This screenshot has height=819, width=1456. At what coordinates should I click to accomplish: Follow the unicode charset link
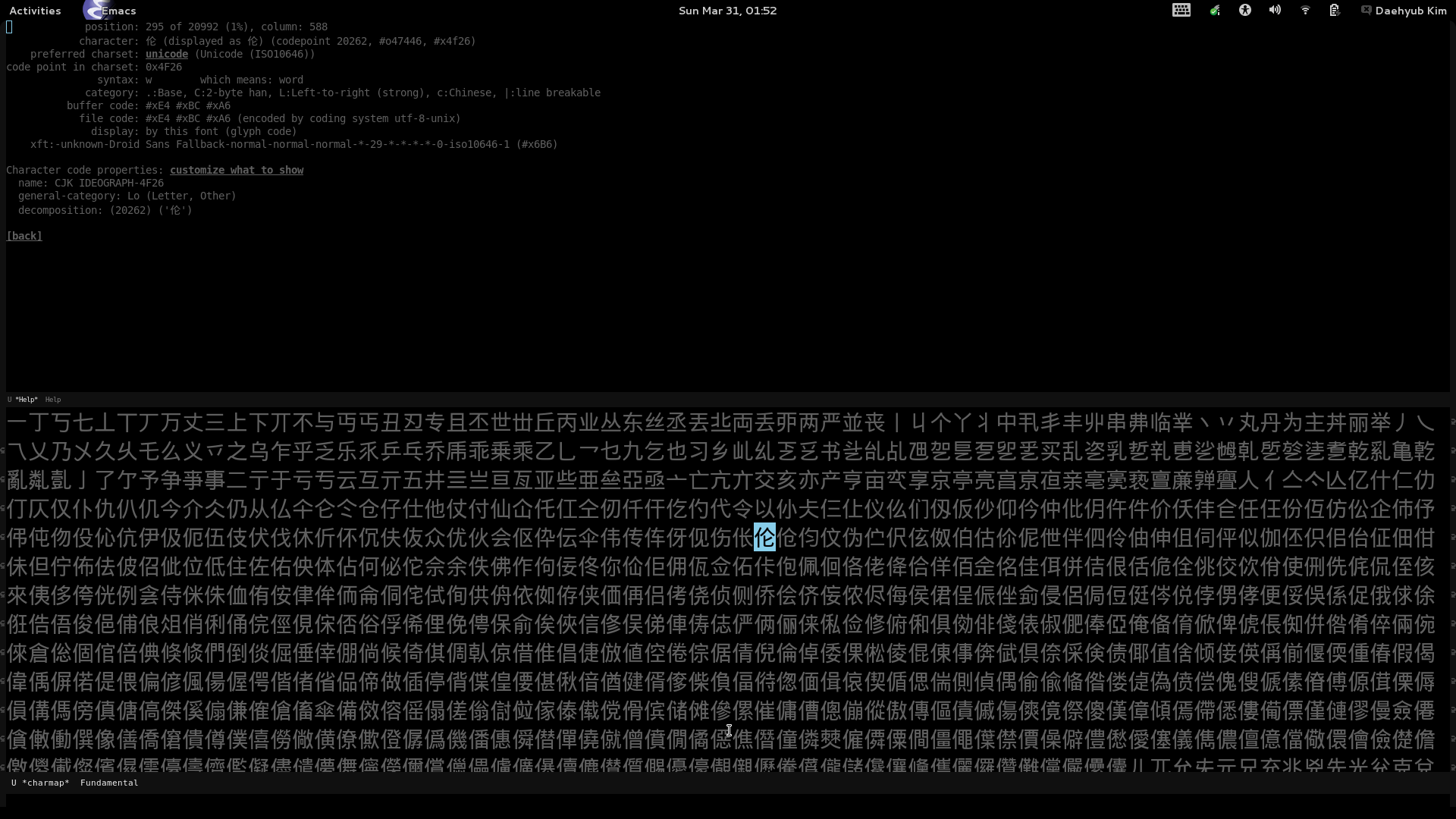(166, 54)
